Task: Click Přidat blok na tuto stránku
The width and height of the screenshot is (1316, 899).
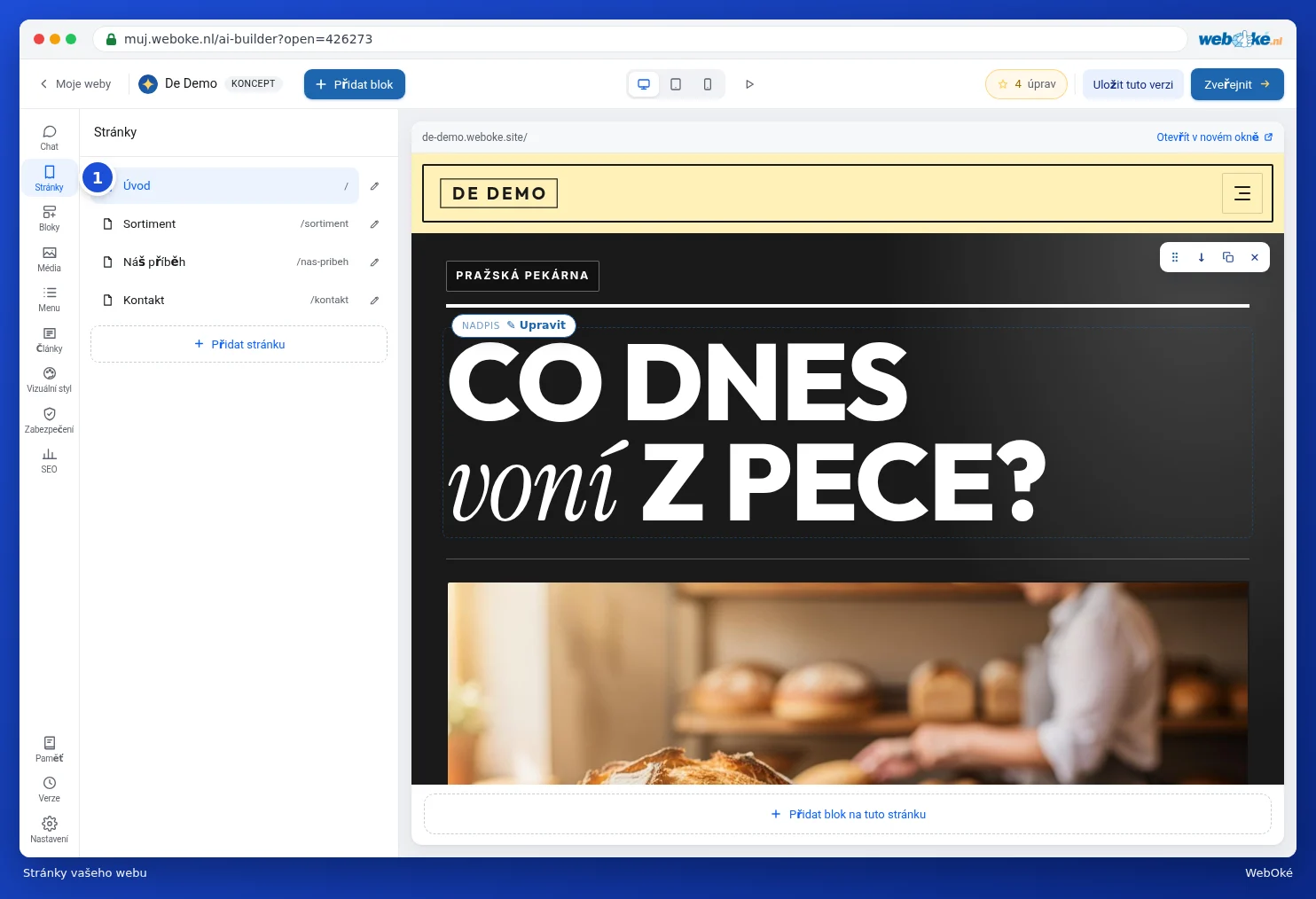Action: pos(848,814)
